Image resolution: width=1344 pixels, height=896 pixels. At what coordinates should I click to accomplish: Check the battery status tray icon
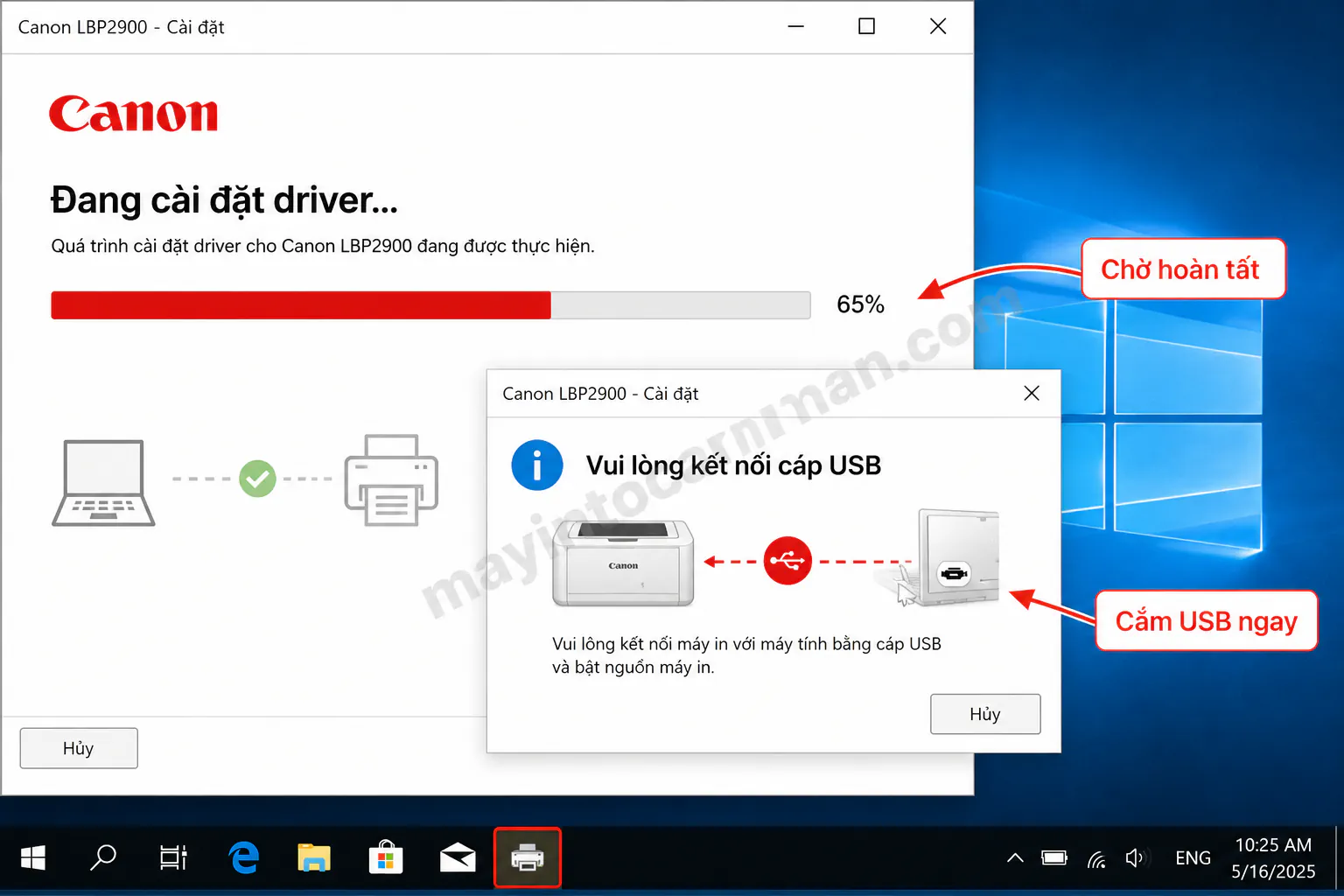tap(1054, 857)
